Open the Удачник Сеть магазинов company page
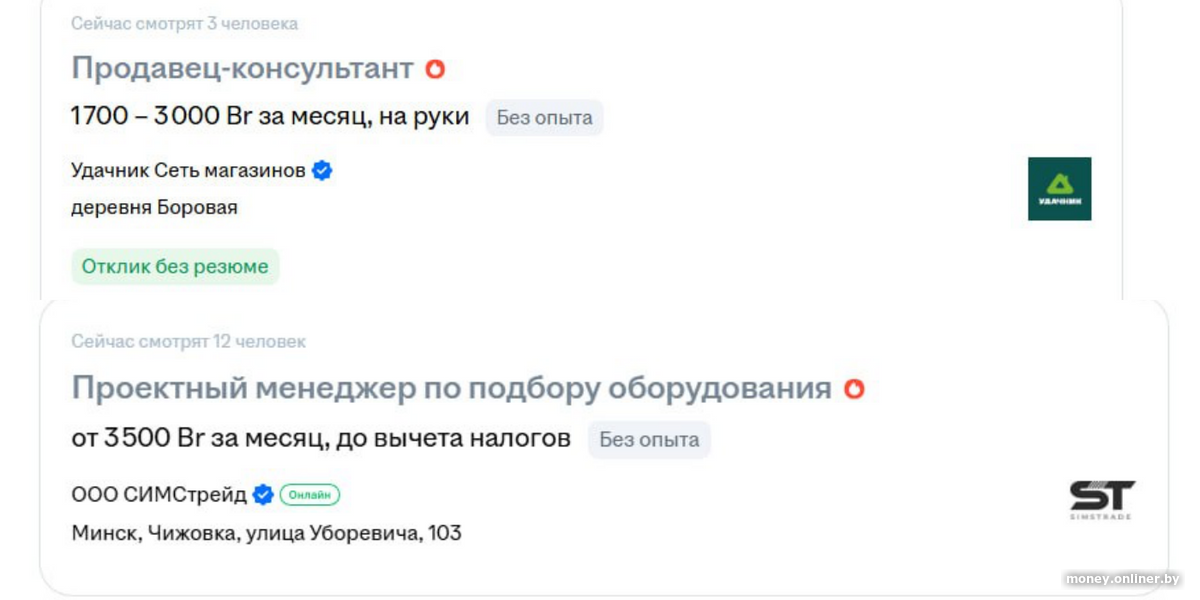Image resolution: width=1200 pixels, height=600 pixels. (x=188, y=171)
